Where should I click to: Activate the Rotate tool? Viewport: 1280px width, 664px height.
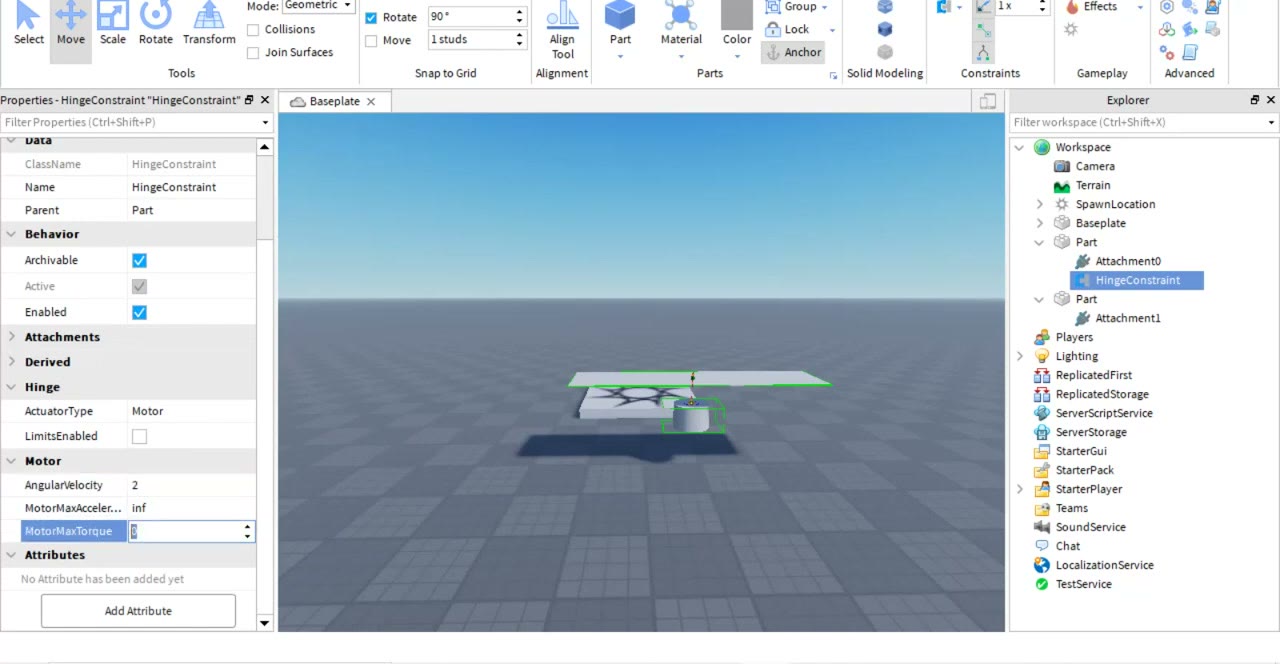155,24
